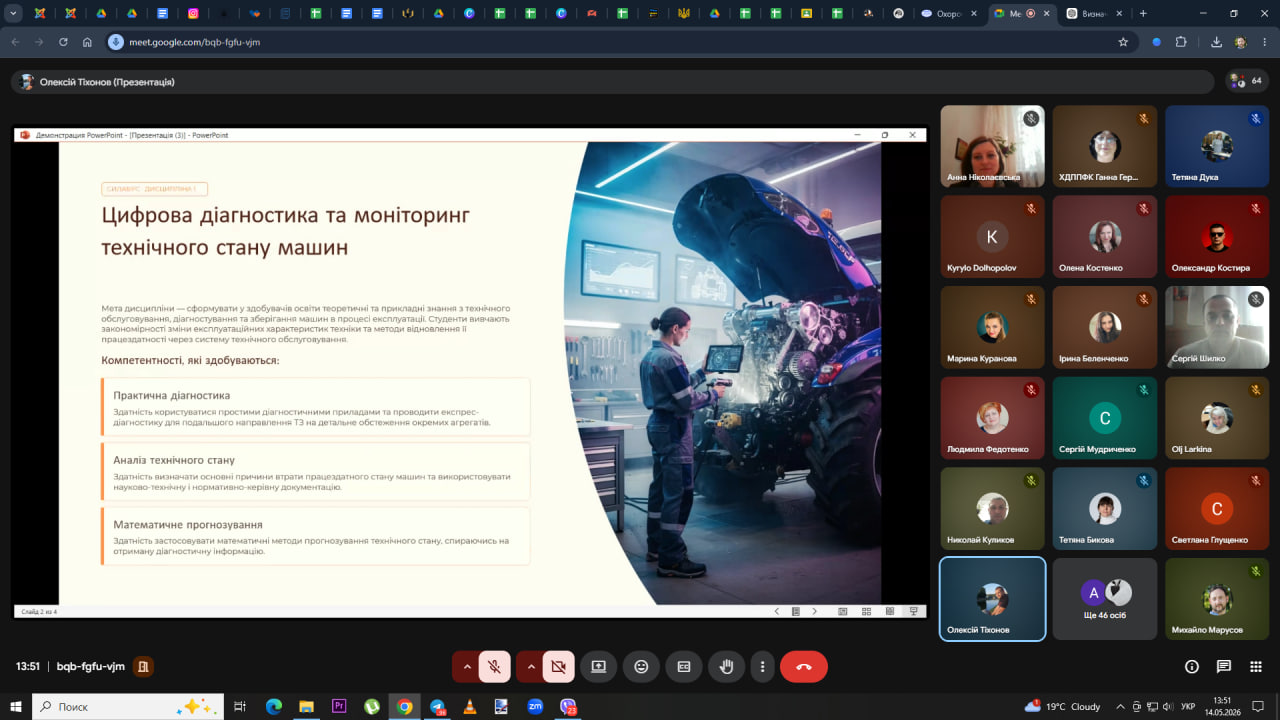Open the three-dot more options menu
Screen dimensions: 1280x720
point(763,666)
